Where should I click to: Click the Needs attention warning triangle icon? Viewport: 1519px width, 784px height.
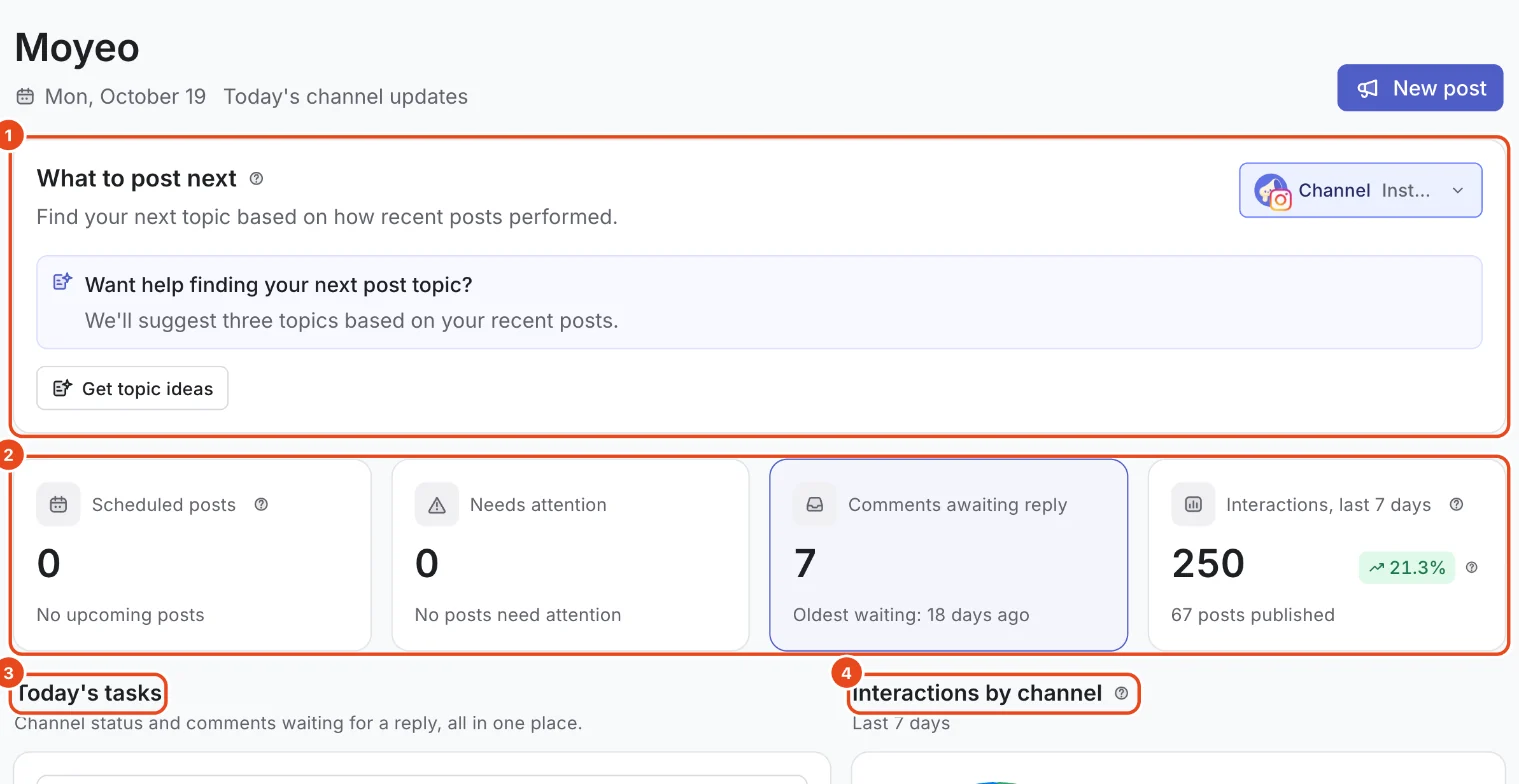[436, 505]
